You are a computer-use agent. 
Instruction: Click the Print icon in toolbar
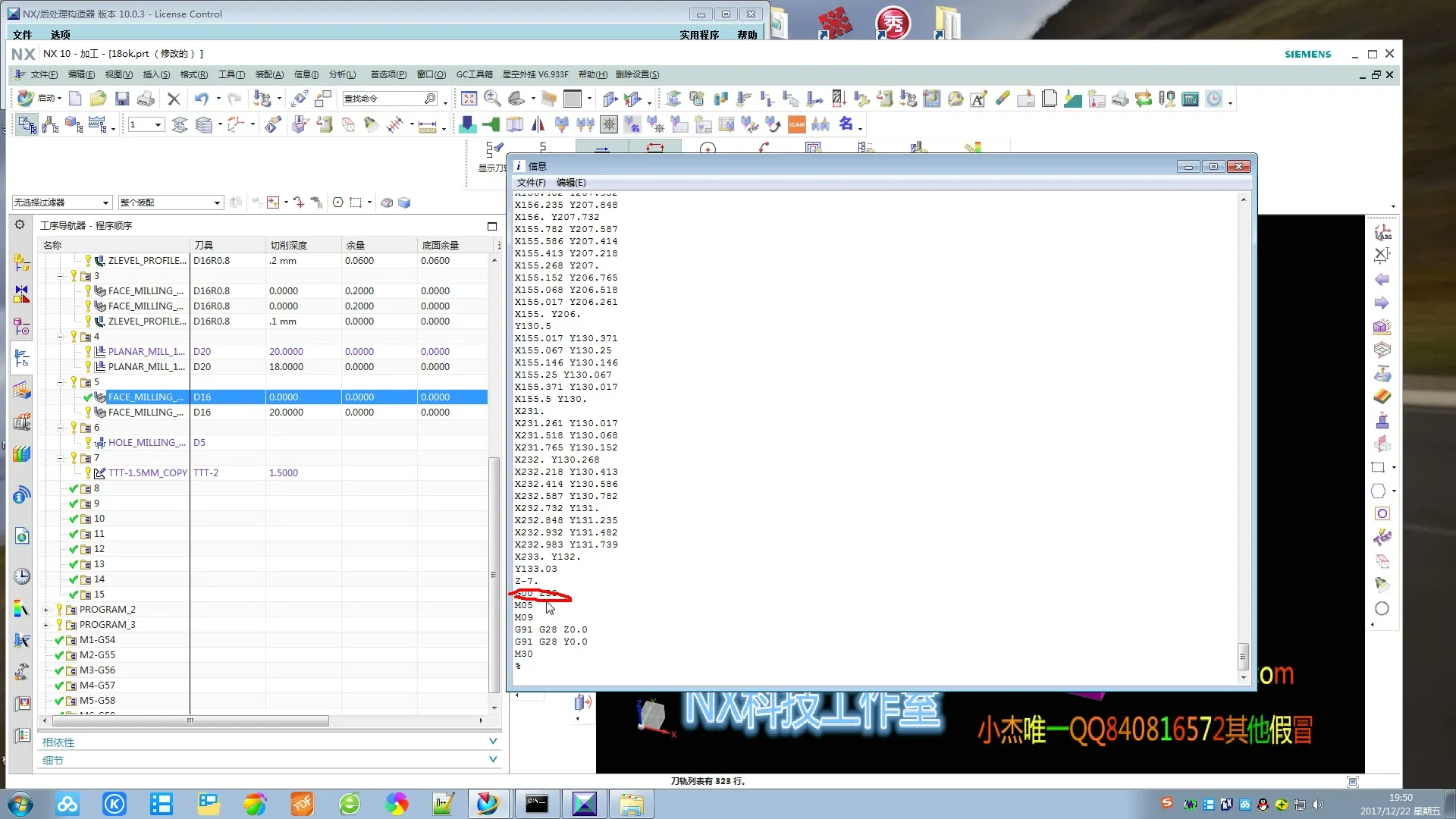[146, 99]
